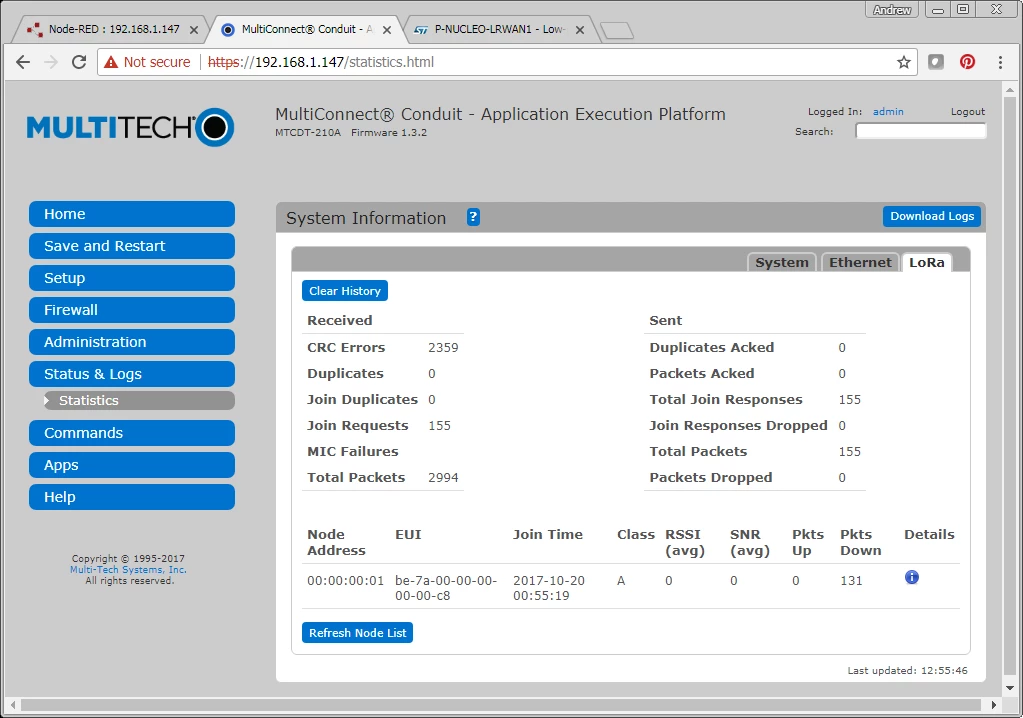
Task: Open the admin user link
Action: pos(888,112)
